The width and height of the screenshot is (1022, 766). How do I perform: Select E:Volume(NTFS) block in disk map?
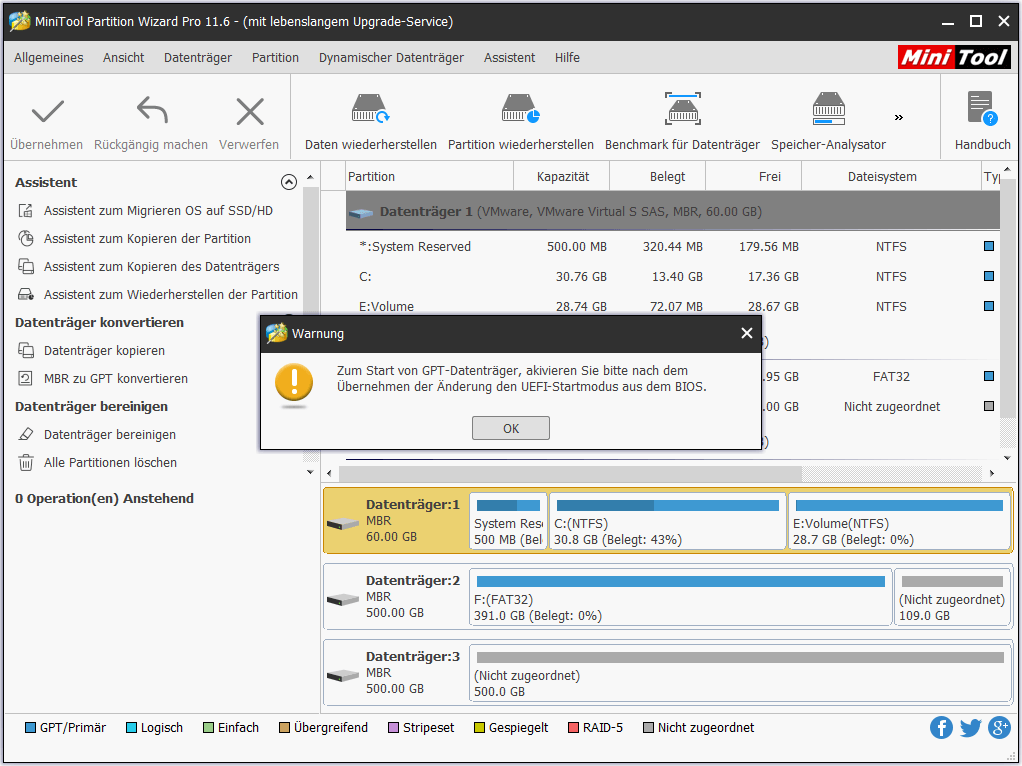(899, 521)
